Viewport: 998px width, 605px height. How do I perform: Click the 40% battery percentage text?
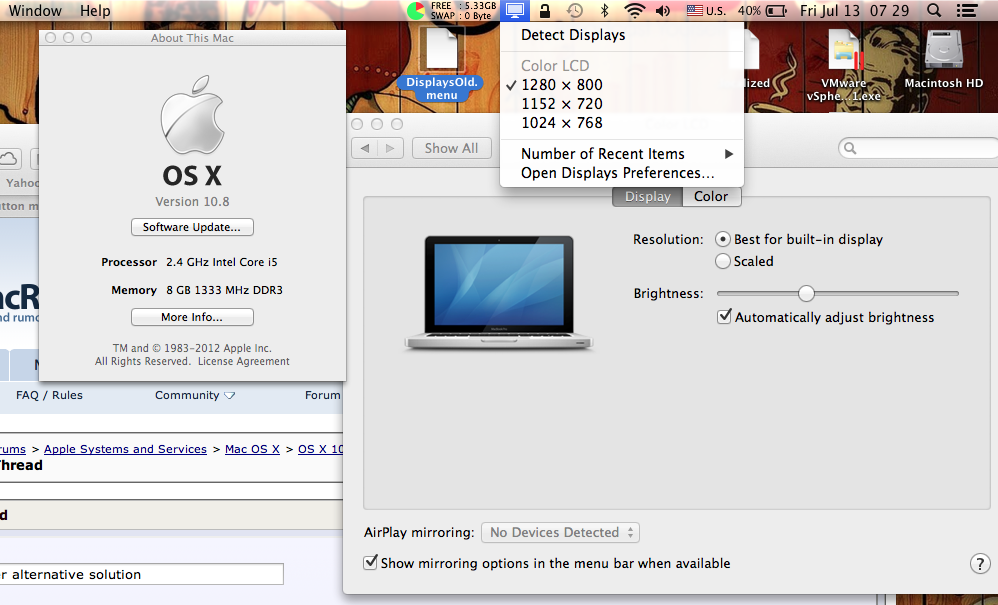click(x=749, y=11)
